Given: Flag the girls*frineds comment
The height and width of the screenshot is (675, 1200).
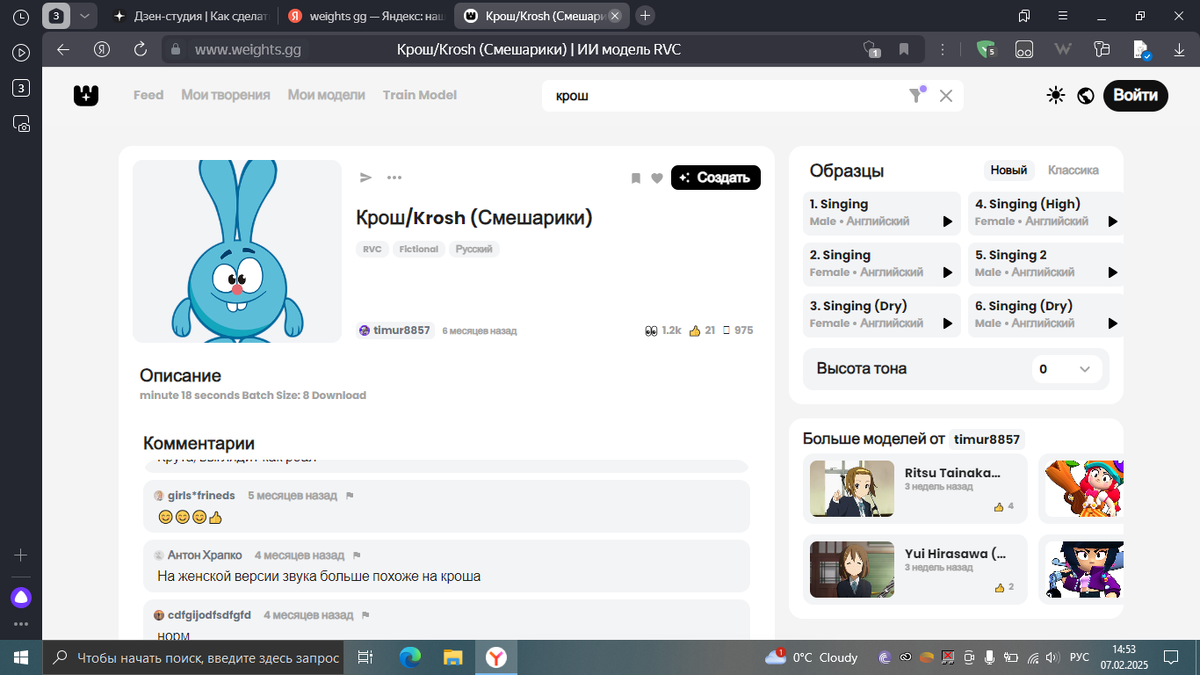Looking at the screenshot, I should pos(350,495).
